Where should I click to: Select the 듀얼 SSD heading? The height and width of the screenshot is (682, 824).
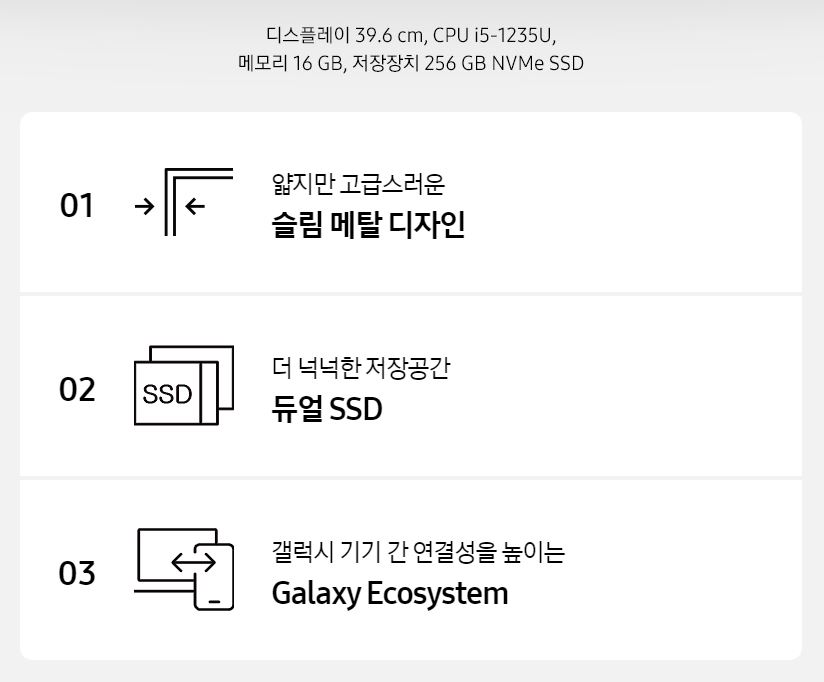point(327,408)
